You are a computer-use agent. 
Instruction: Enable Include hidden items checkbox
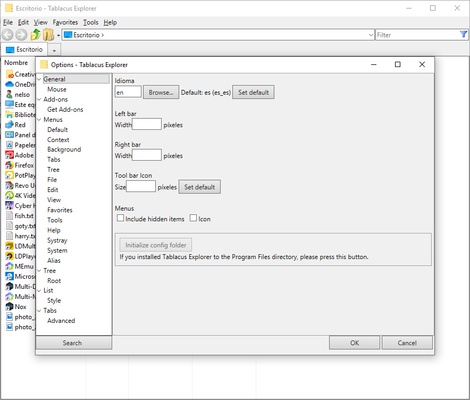(120, 218)
